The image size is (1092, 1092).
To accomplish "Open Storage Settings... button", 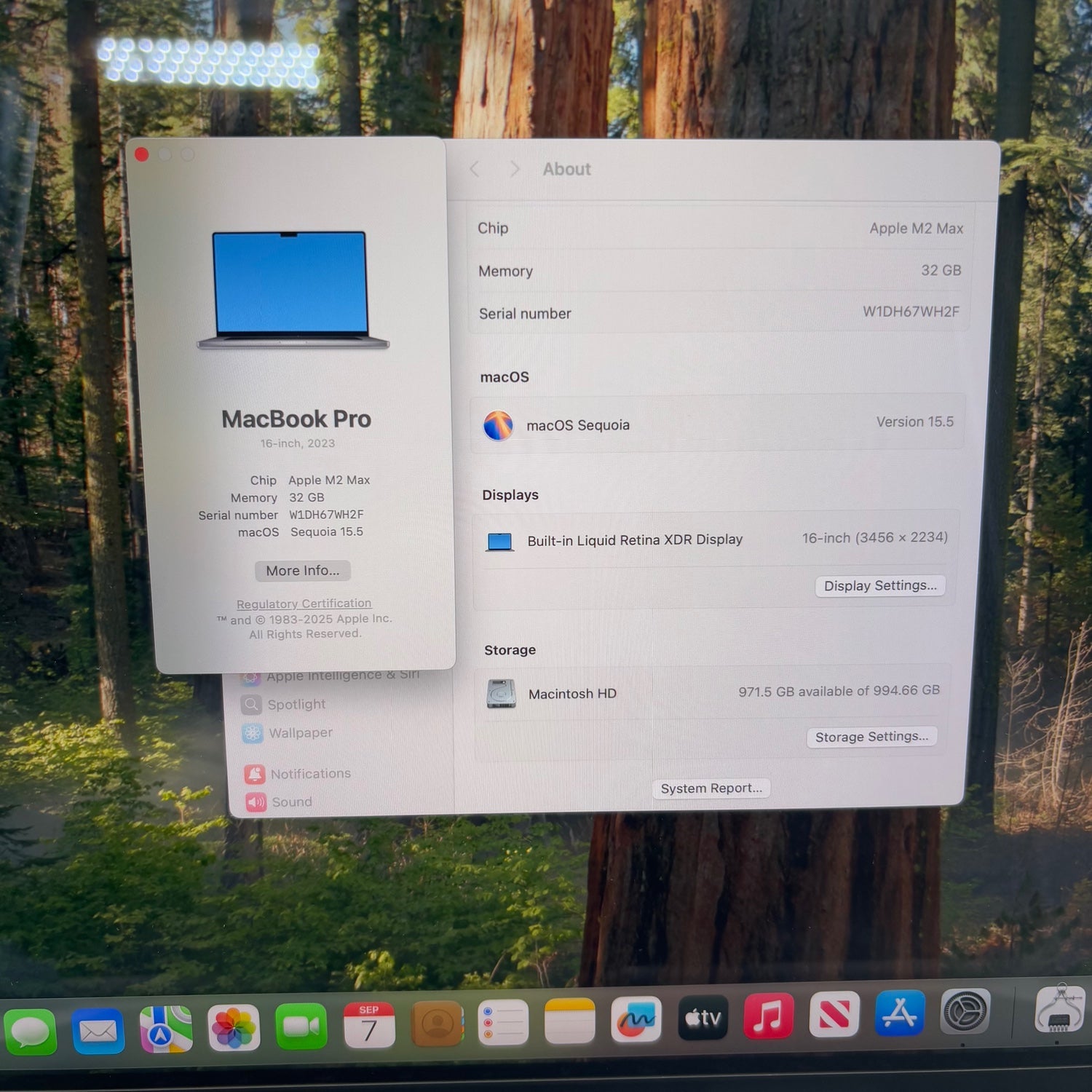I will [871, 737].
